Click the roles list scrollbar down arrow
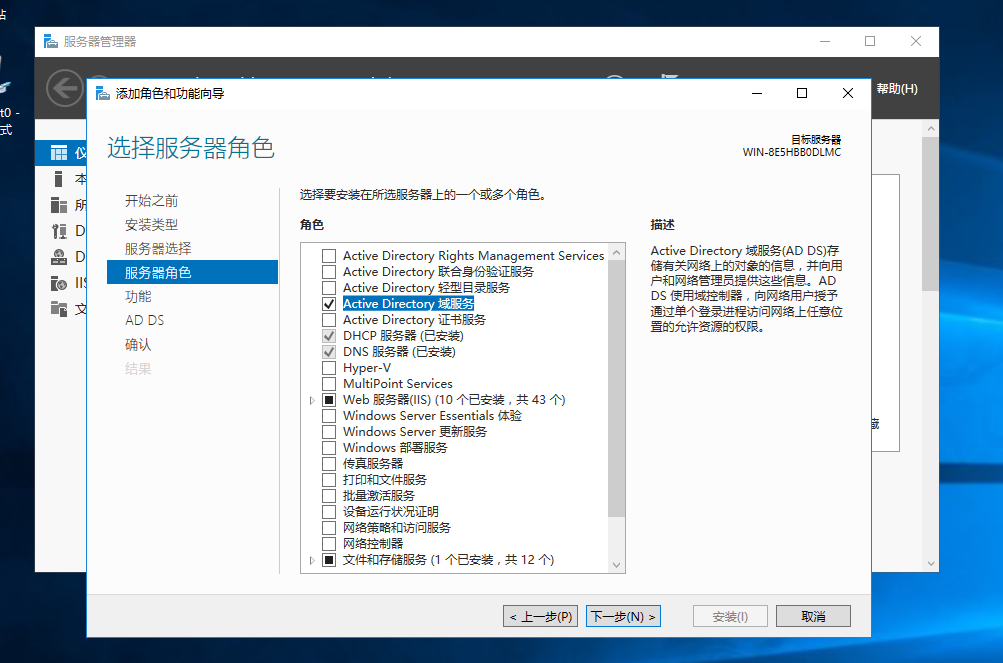1003x663 pixels. [617, 564]
